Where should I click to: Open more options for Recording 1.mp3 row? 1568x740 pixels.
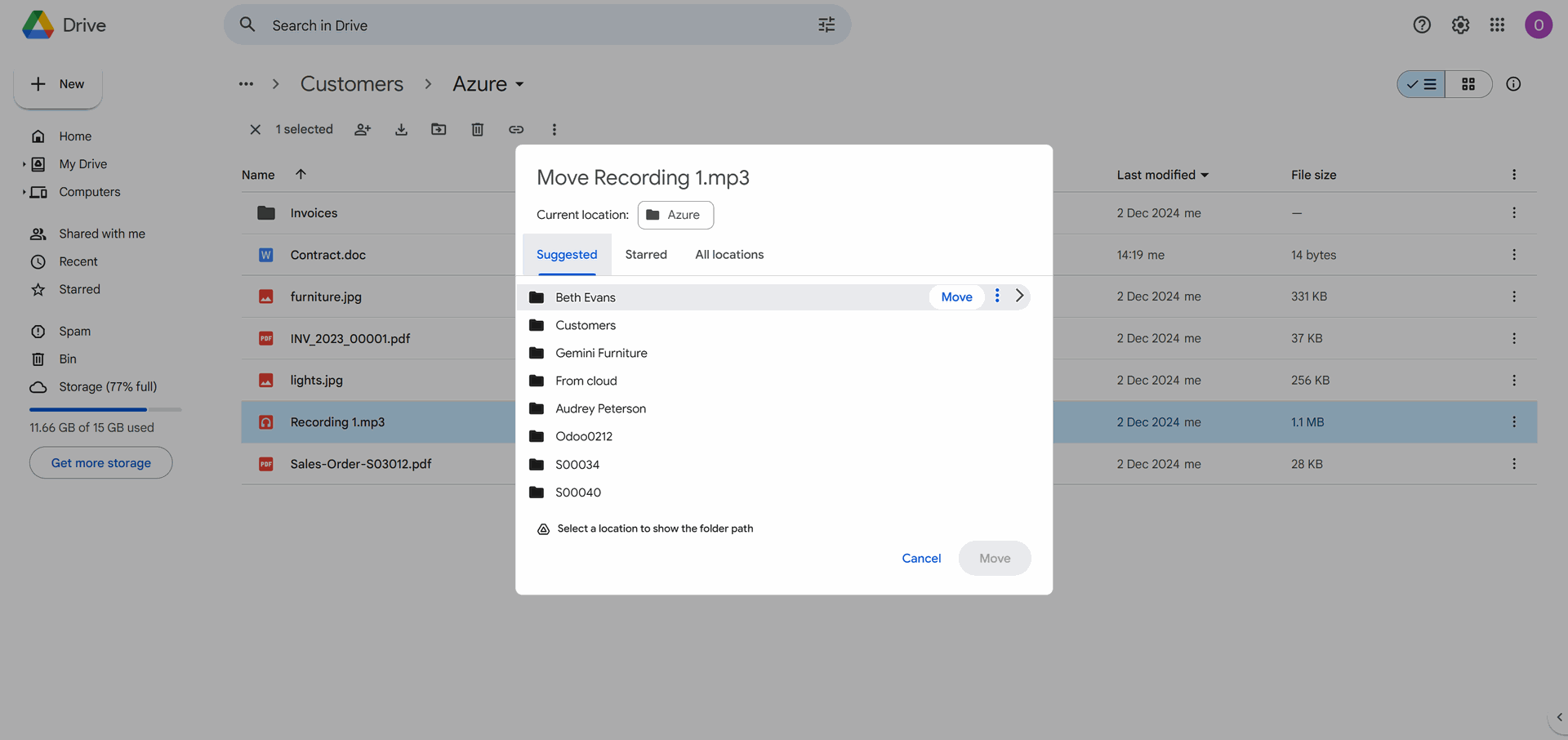tap(1514, 421)
